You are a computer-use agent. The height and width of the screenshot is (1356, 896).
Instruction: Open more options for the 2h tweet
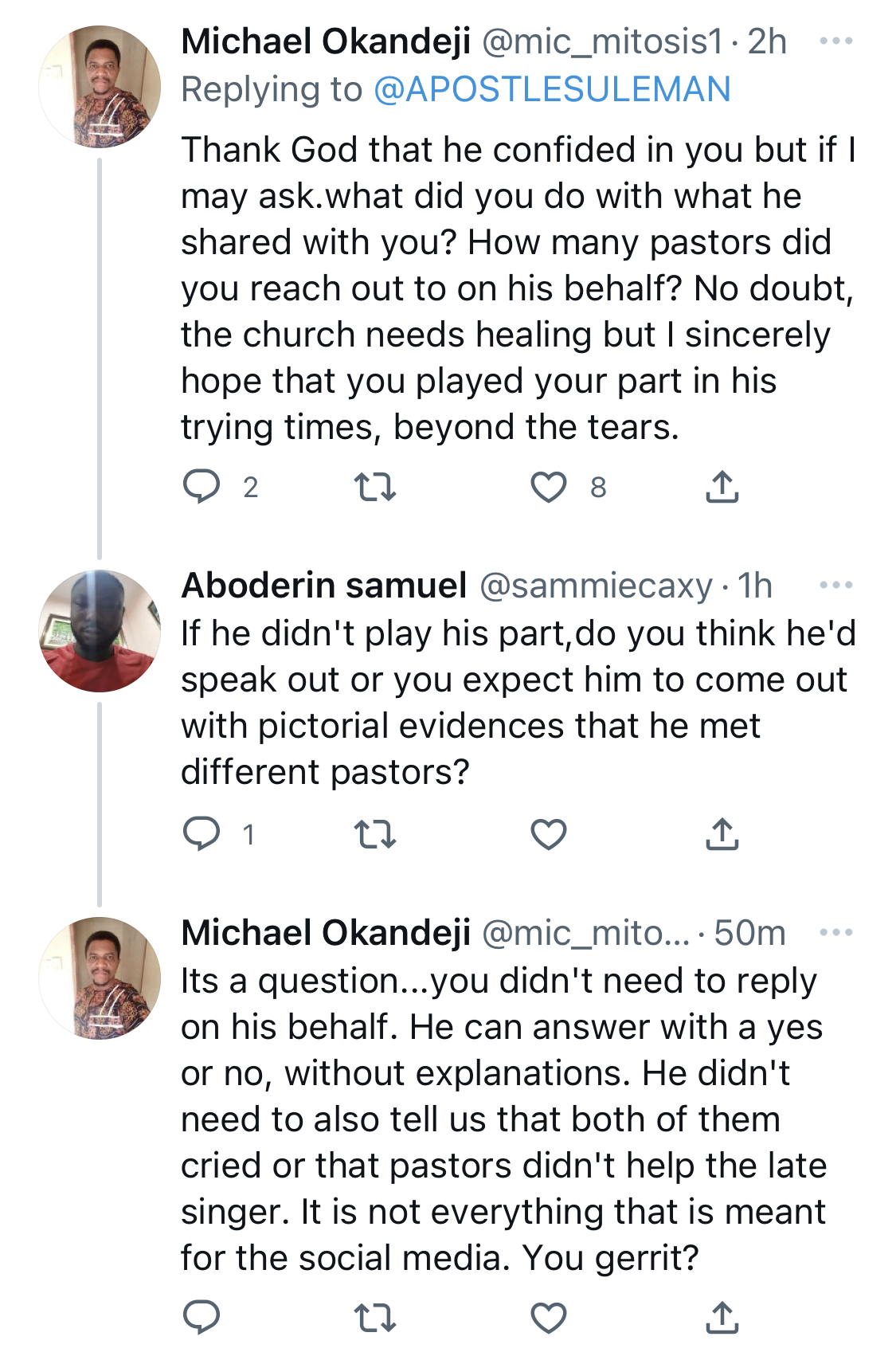(836, 41)
